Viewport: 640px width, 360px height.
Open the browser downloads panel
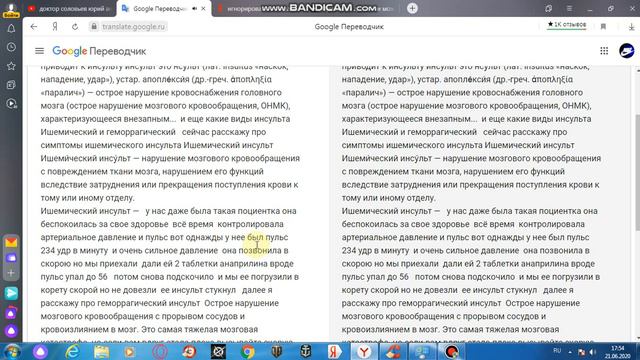631,27
